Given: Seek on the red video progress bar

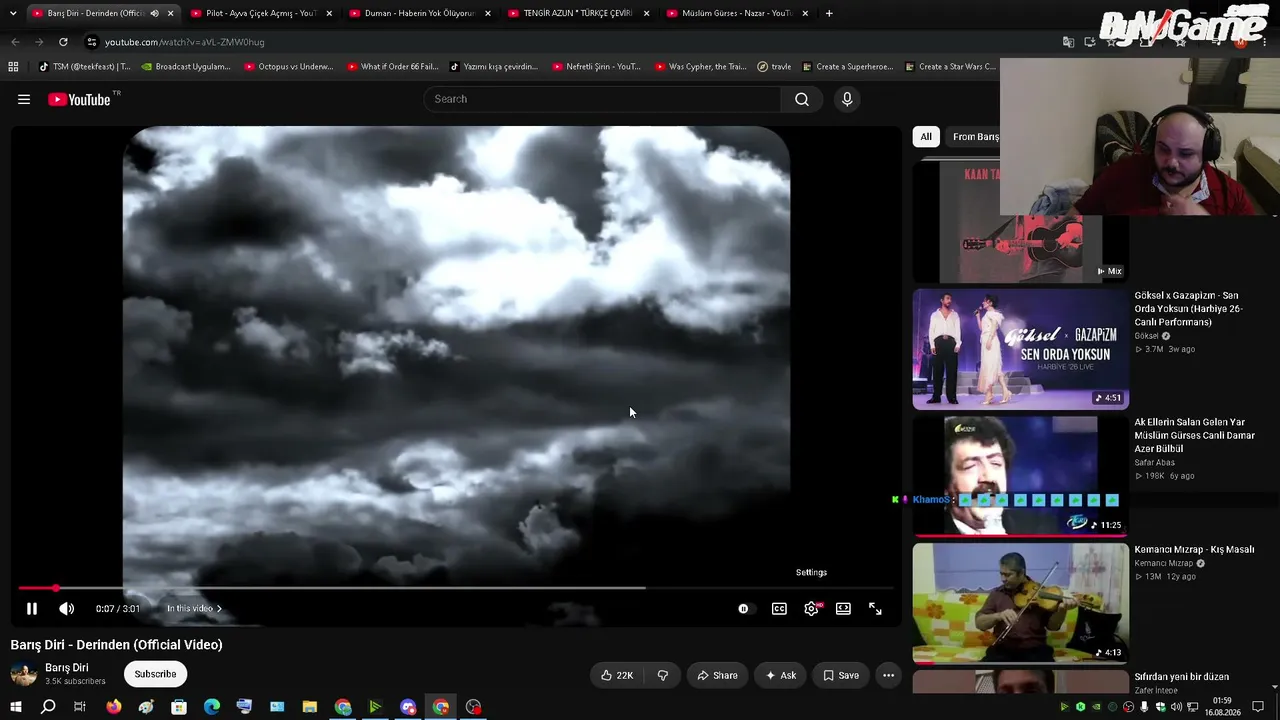Looking at the screenshot, I should coord(455,588).
